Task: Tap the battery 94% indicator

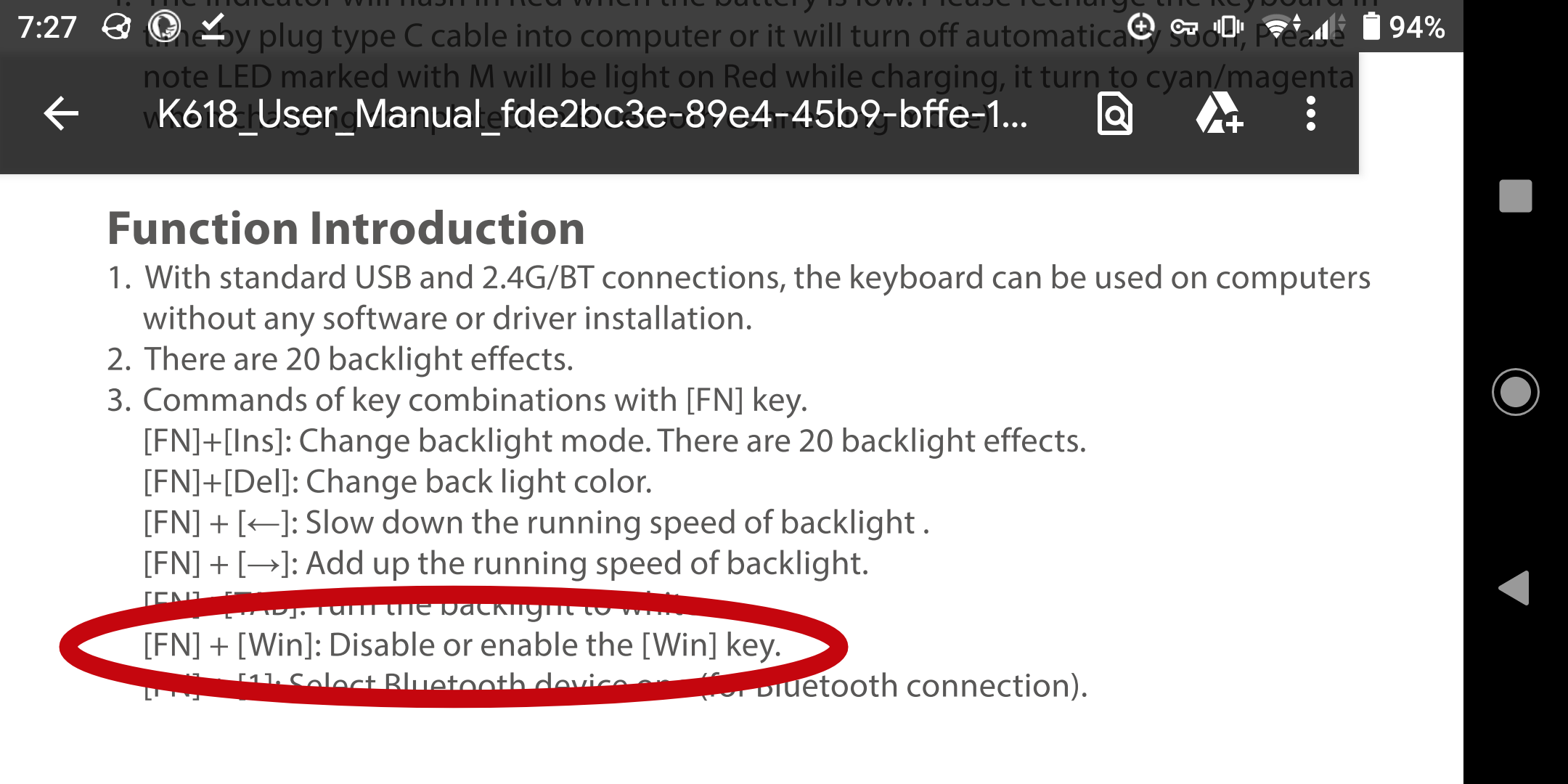Action: click(x=1403, y=27)
